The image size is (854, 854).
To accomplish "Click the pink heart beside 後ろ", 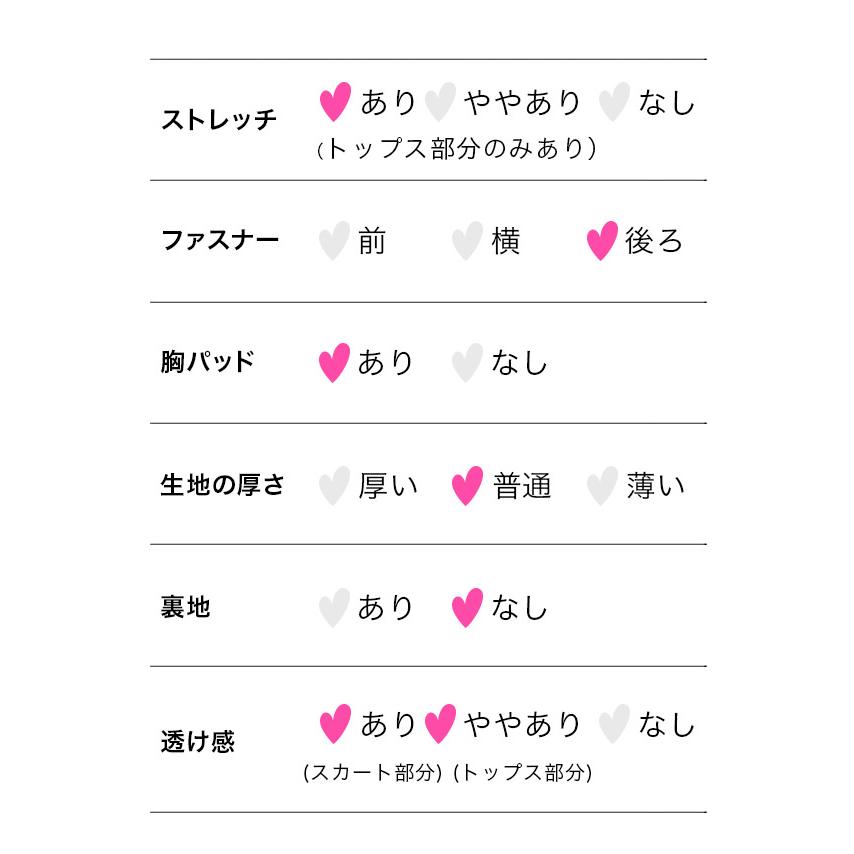I will (x=601, y=241).
